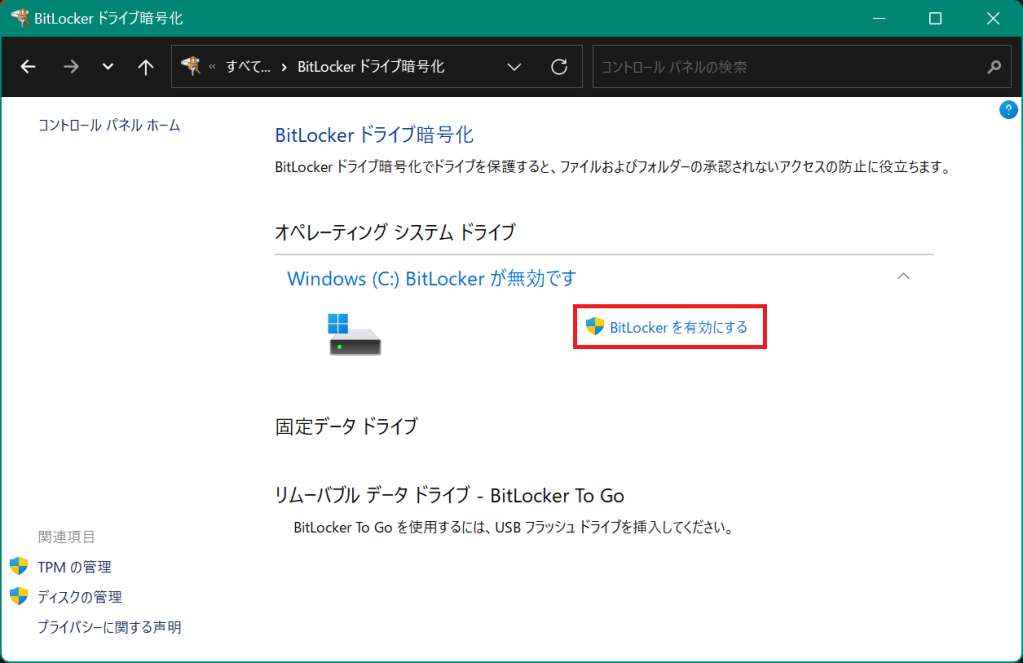Open the recent locations dropdown arrow

pyautogui.click(x=108, y=67)
